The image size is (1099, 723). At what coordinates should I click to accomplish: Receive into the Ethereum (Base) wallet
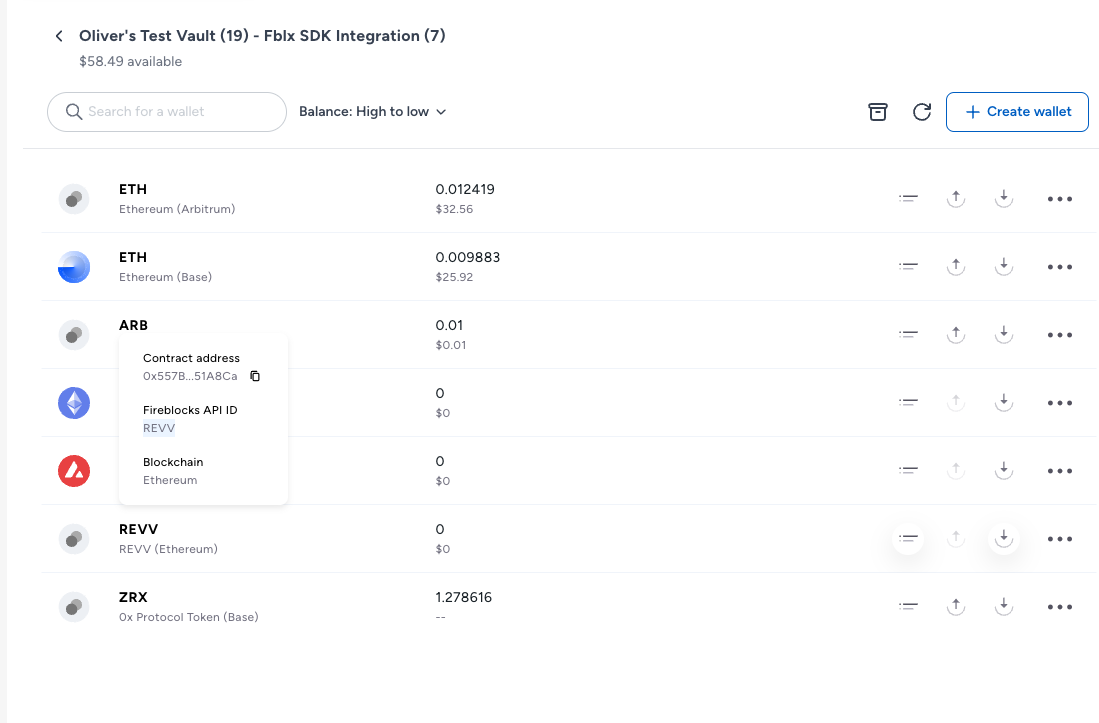click(x=1004, y=267)
